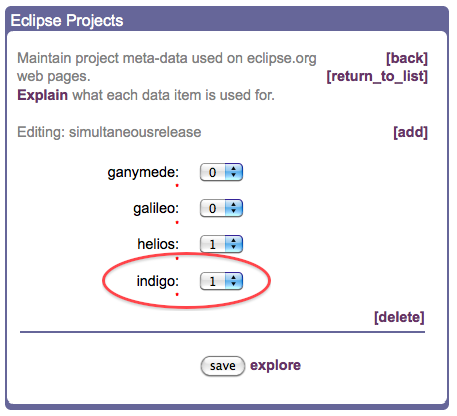The width and height of the screenshot is (457, 416).
Task: Click the Eclipse Projects panel title
Action: click(67, 21)
